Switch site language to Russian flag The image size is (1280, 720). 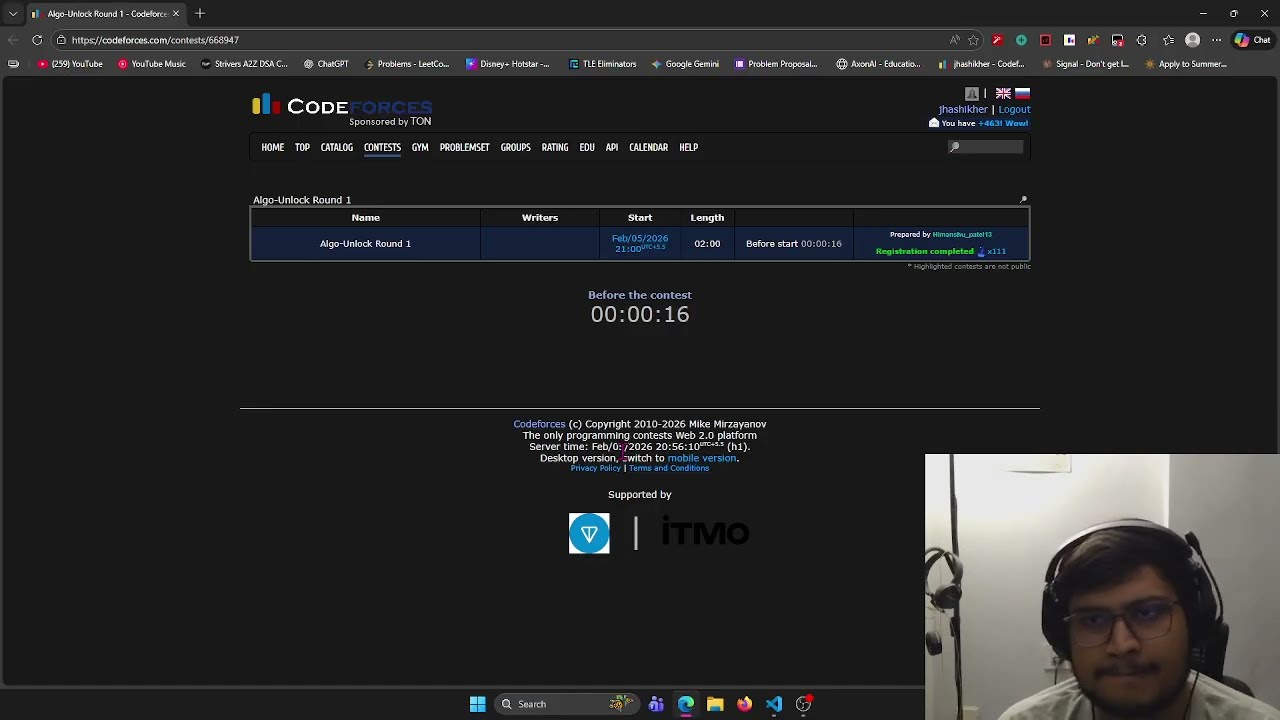(x=1022, y=93)
